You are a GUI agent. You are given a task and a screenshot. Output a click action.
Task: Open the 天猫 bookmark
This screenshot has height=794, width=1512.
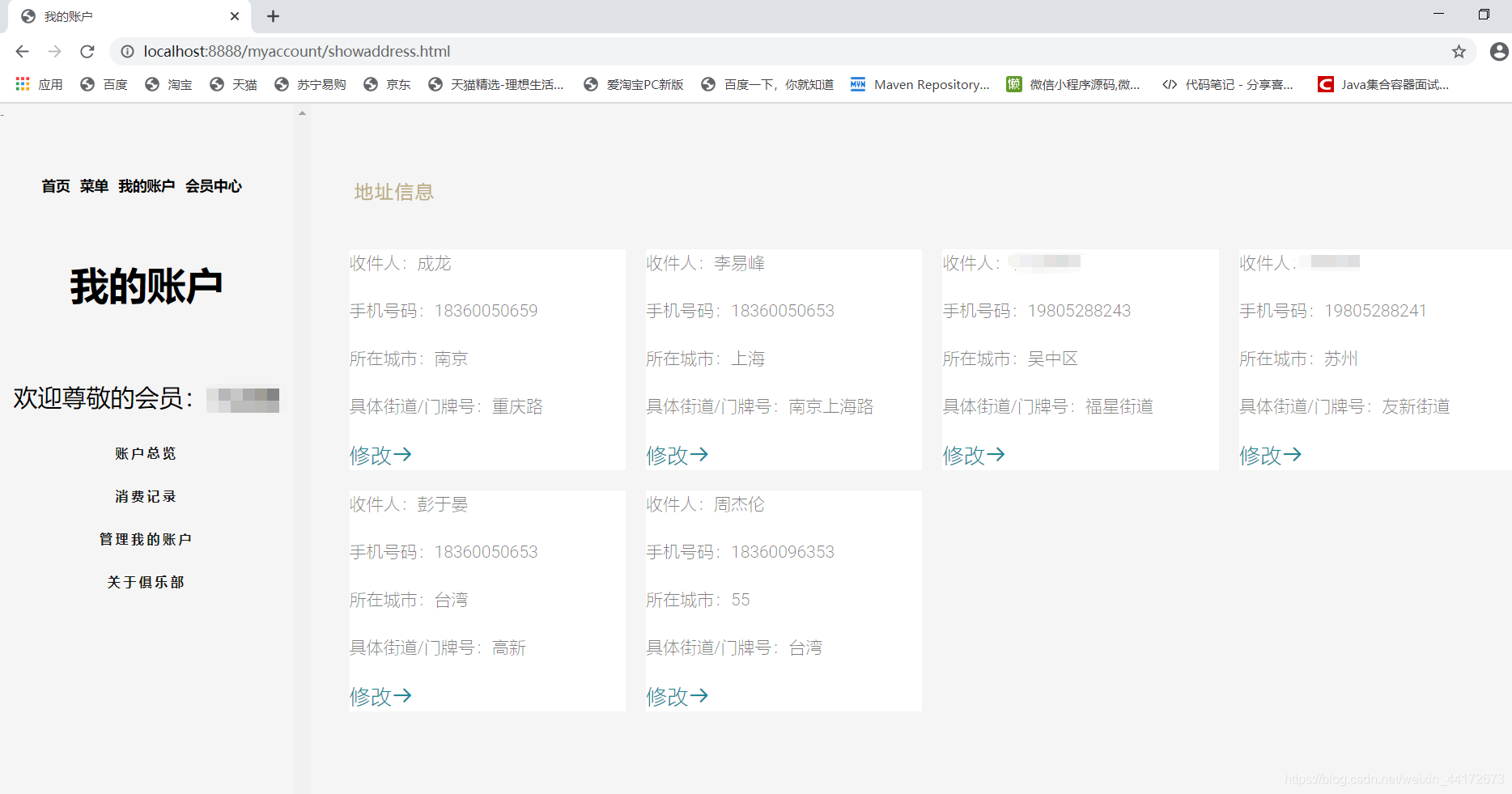click(233, 84)
